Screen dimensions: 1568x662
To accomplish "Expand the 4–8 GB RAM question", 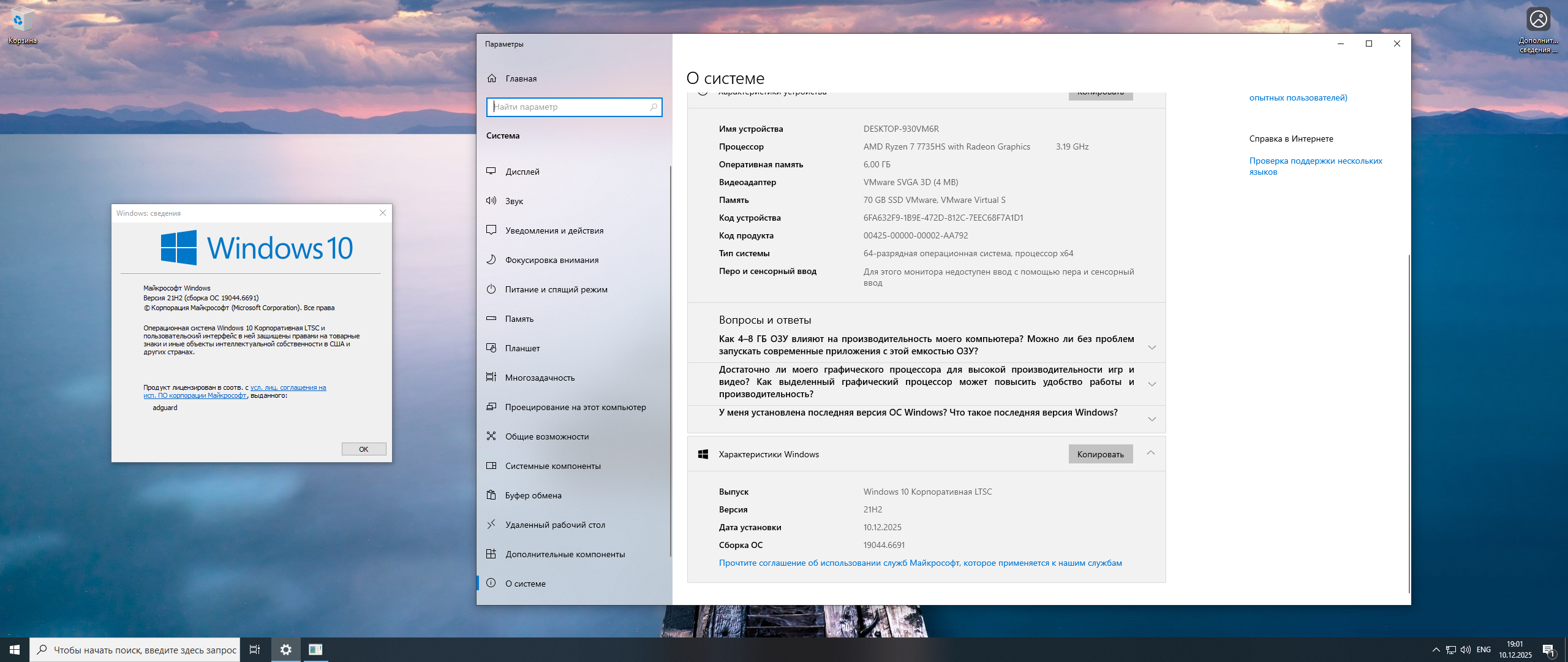I will coord(1151,348).
